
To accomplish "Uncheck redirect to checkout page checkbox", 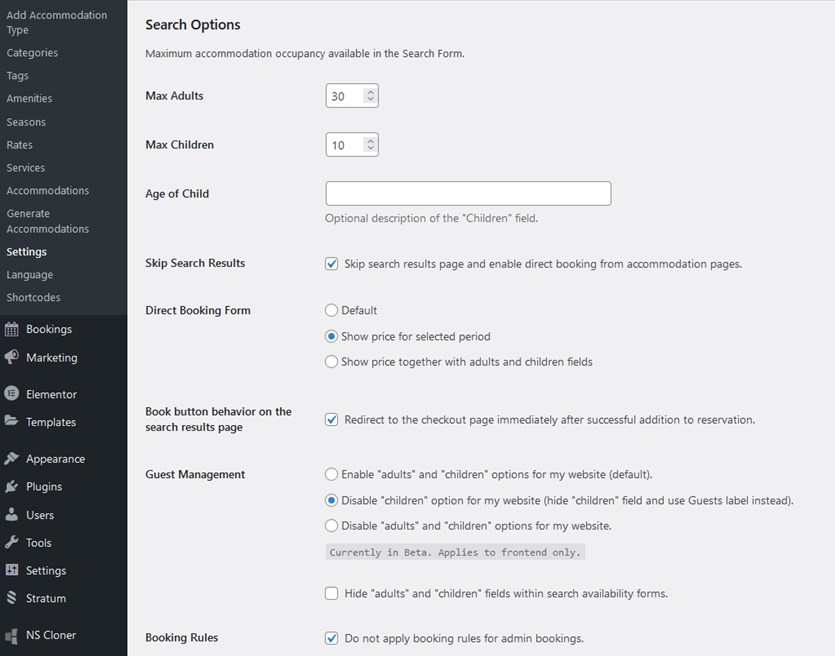I will [x=332, y=420].
